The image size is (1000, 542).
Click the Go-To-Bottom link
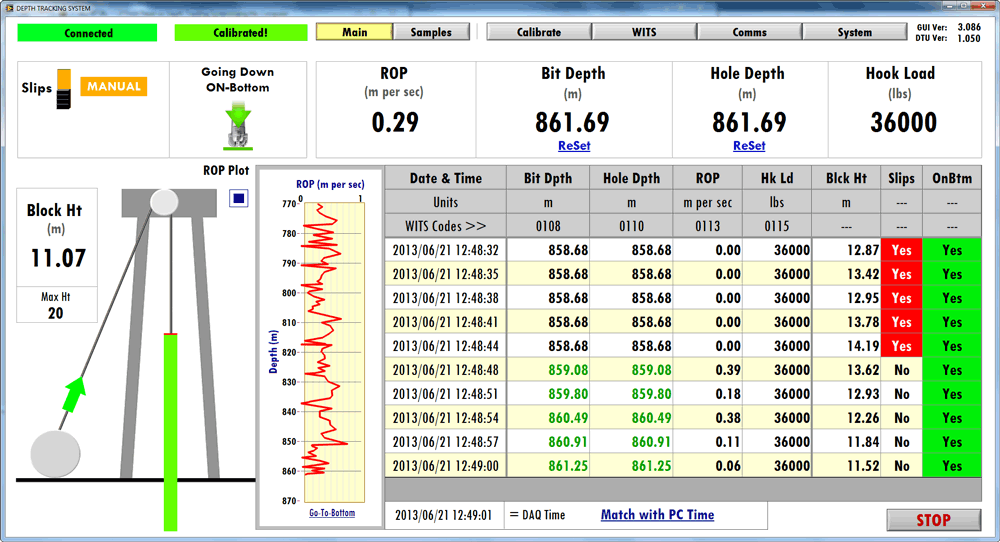332,513
